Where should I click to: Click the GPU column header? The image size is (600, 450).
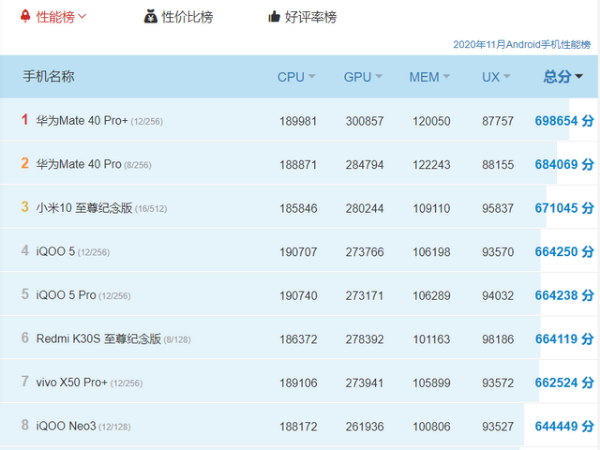[x=357, y=77]
